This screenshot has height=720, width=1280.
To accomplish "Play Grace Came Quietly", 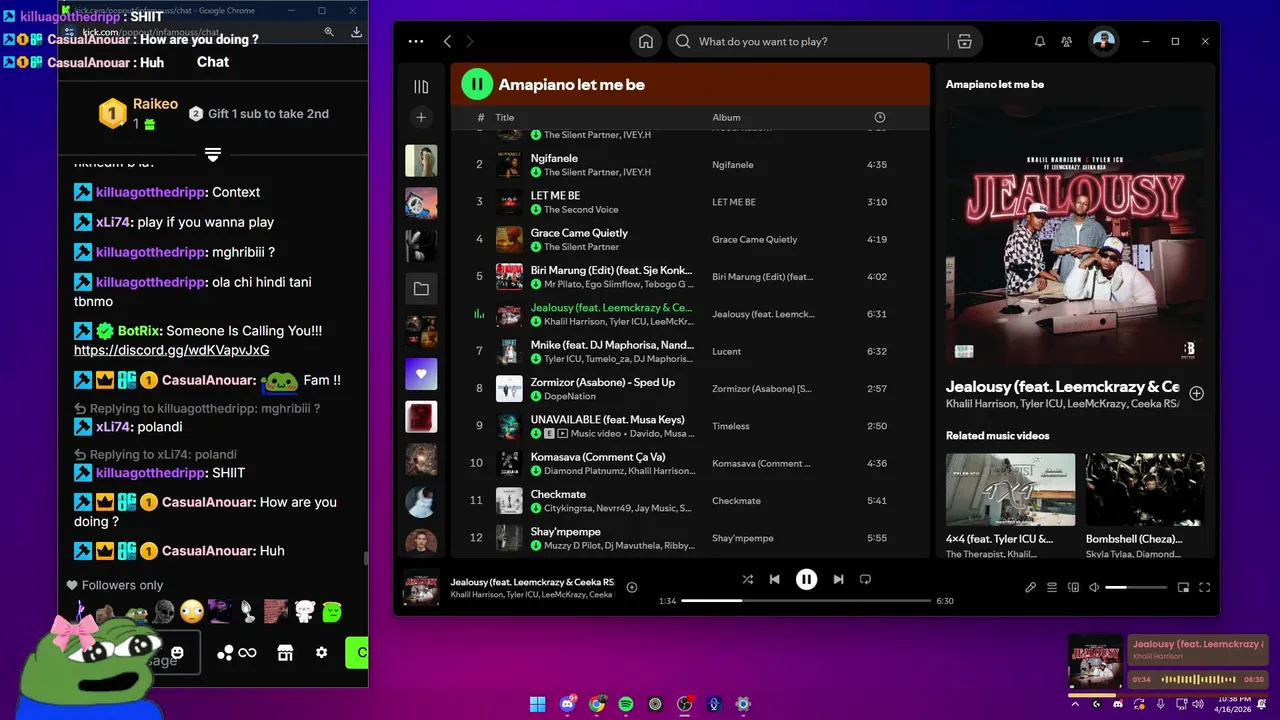I will tap(690, 239).
